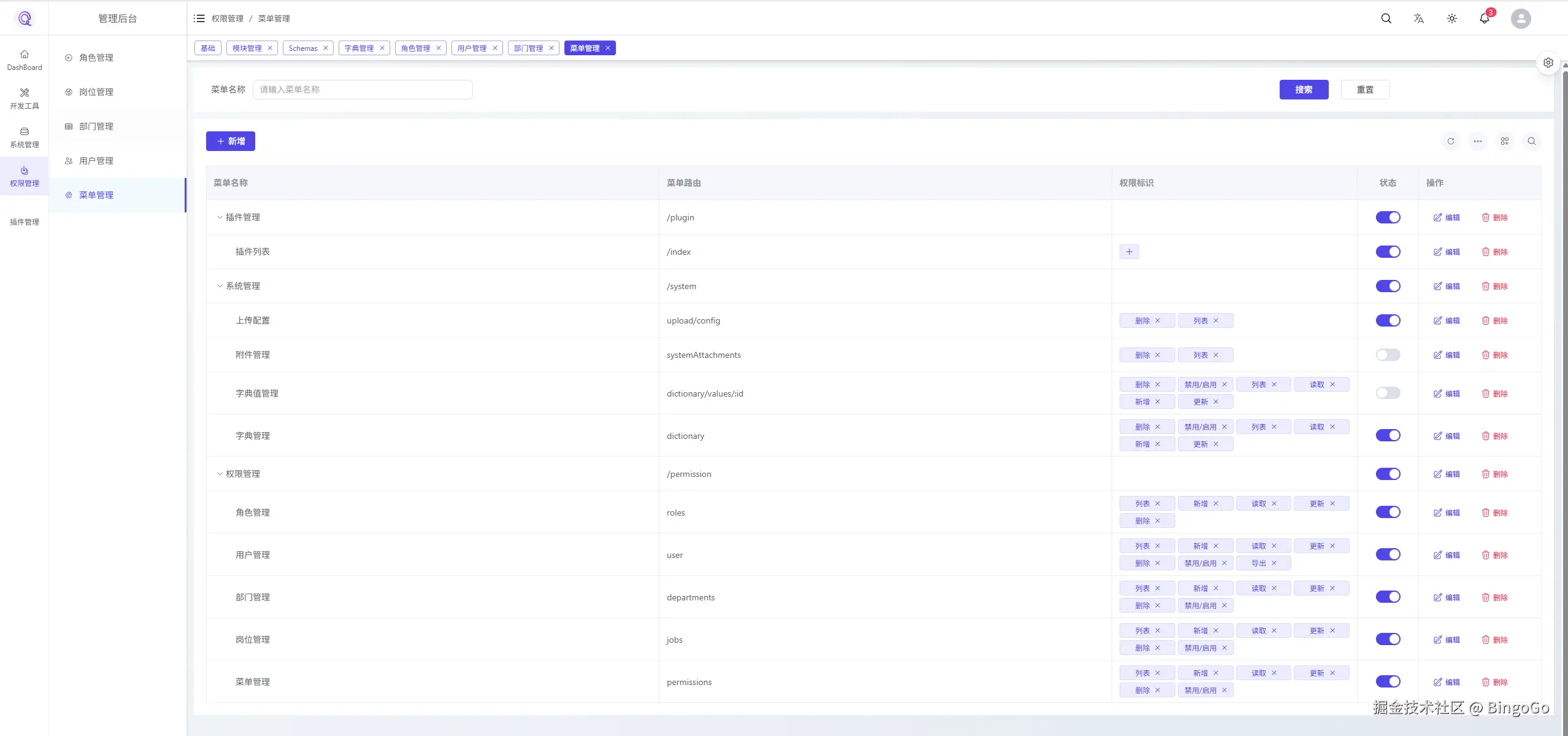Image resolution: width=1568 pixels, height=736 pixels.
Task: Disable the 系统管理 menu status toggle
Action: tap(1388, 285)
